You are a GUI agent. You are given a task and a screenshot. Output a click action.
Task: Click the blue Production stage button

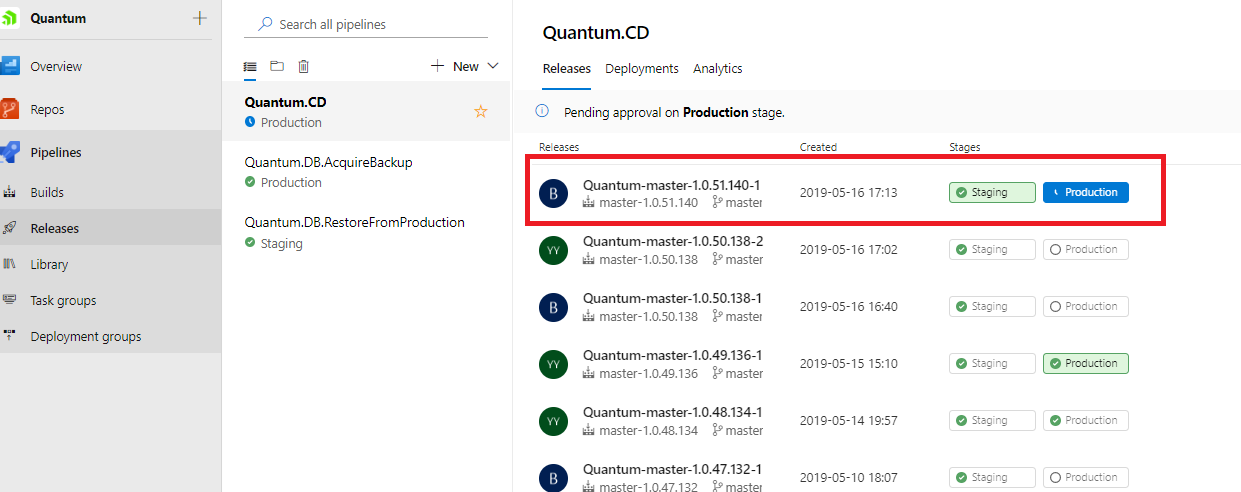[1085, 192]
